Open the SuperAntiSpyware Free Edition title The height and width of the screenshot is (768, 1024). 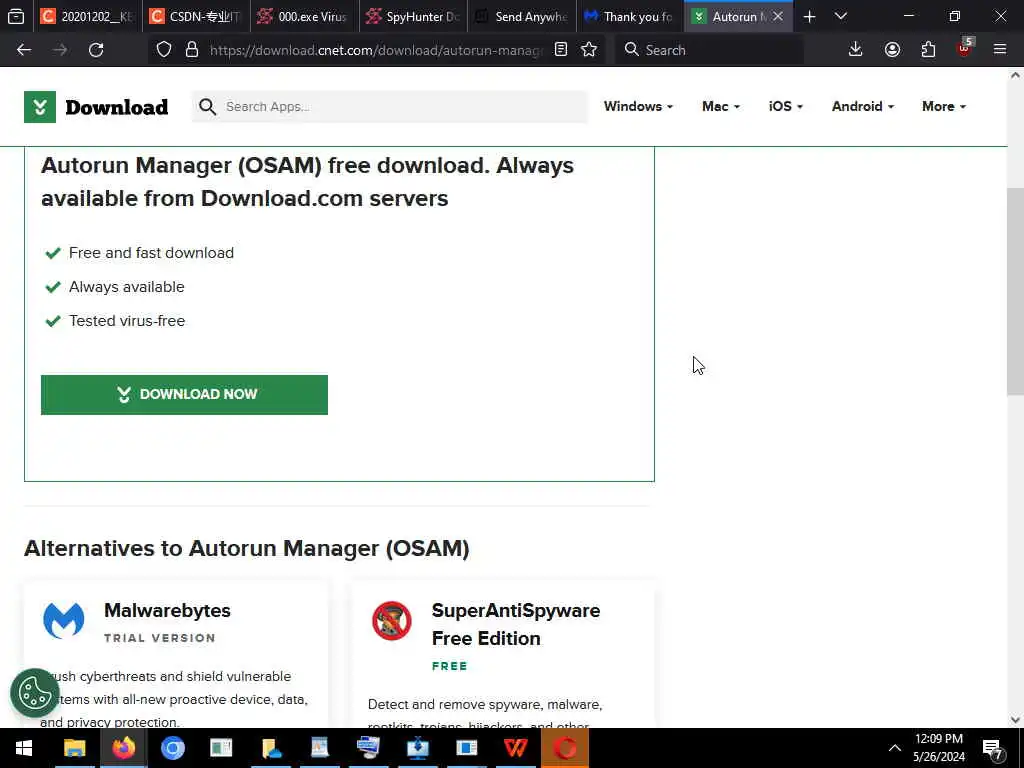pyautogui.click(x=516, y=624)
